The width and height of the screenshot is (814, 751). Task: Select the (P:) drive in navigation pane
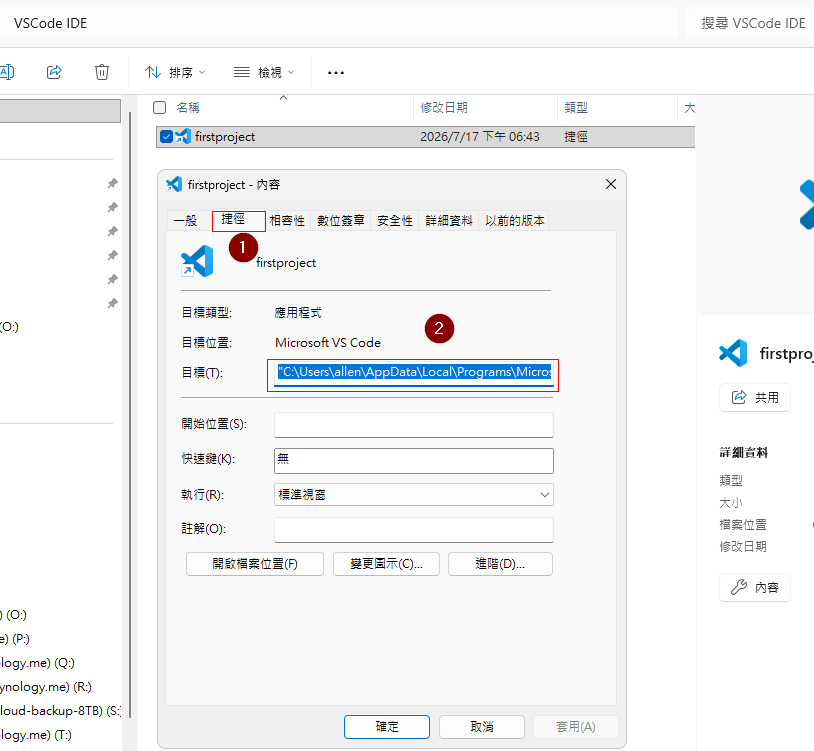click(x=15, y=638)
